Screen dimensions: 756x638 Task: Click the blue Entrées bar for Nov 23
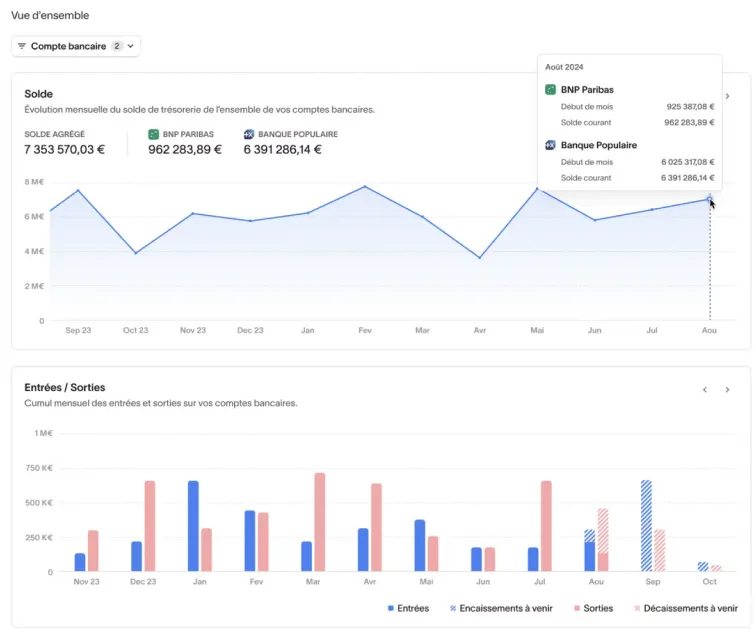pos(80,563)
